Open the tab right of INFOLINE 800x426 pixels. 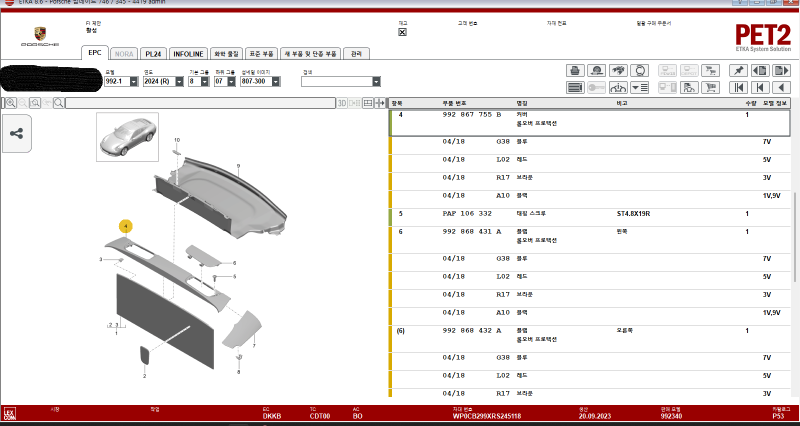pos(226,54)
